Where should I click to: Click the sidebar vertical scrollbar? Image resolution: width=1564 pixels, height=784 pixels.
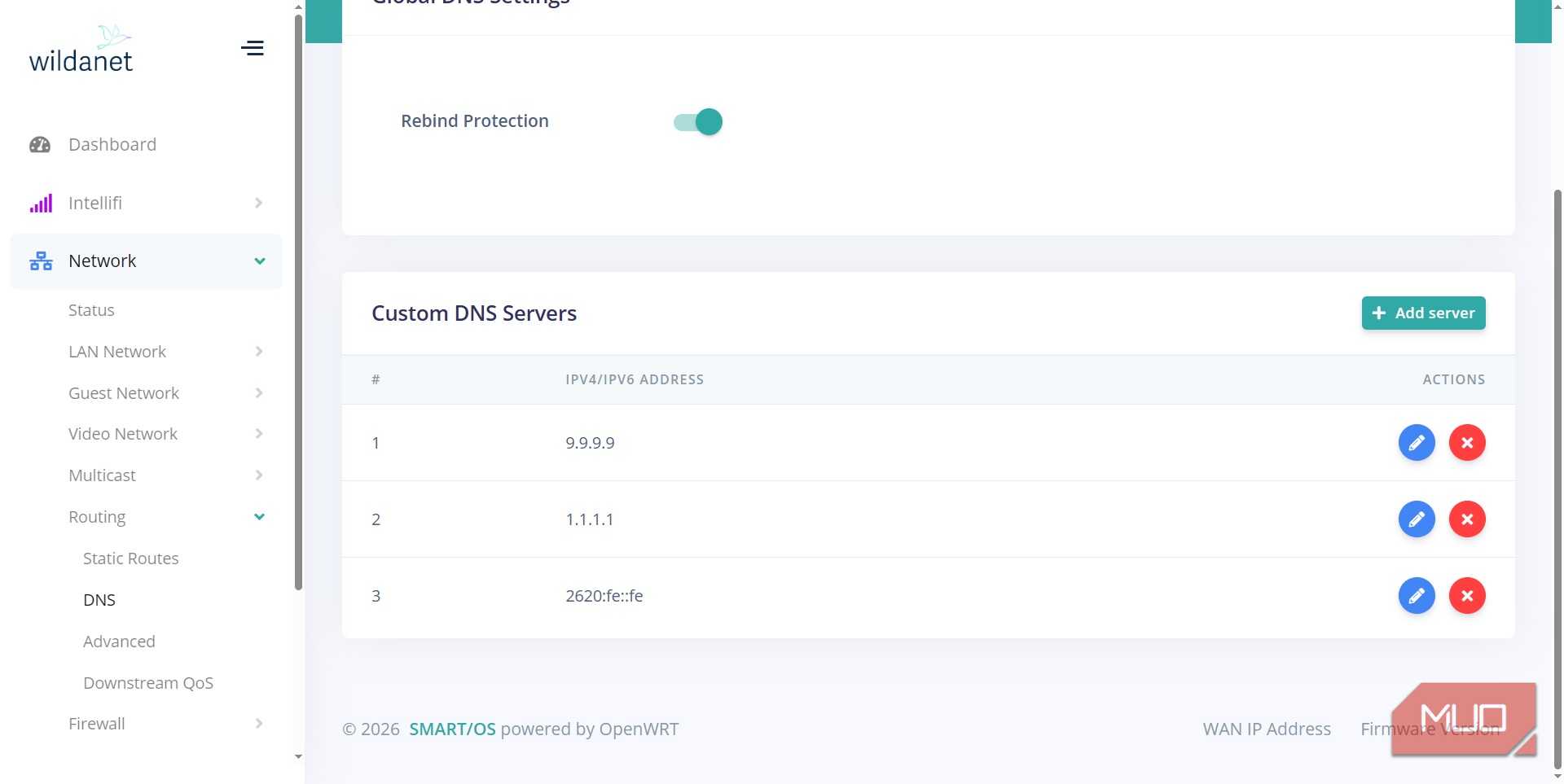pyautogui.click(x=298, y=301)
